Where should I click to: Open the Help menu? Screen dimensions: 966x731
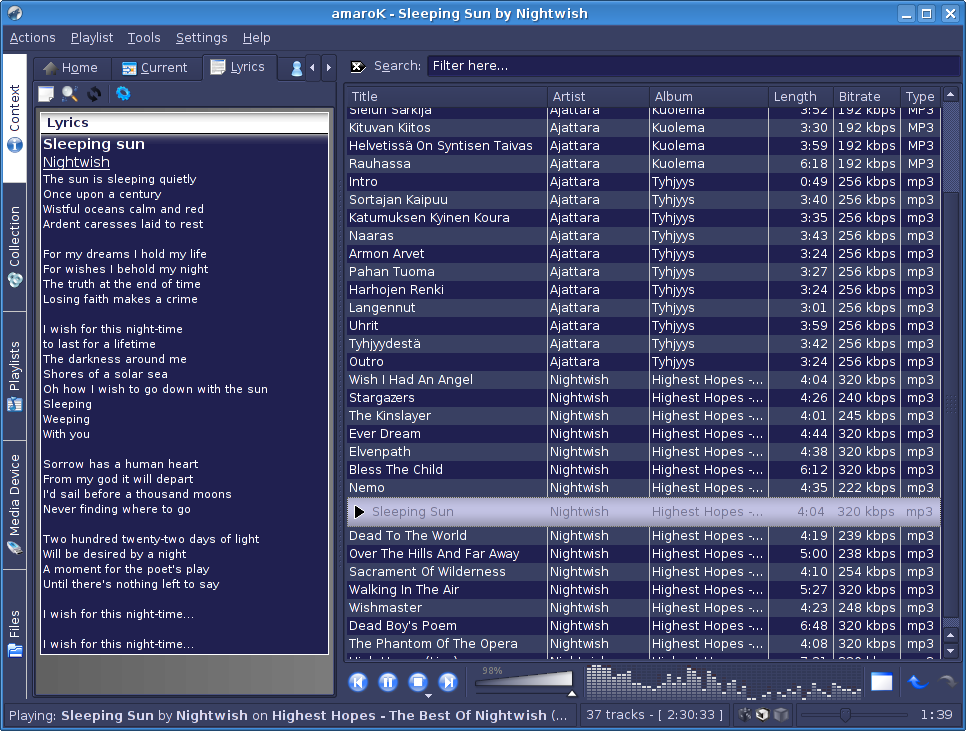coord(256,38)
